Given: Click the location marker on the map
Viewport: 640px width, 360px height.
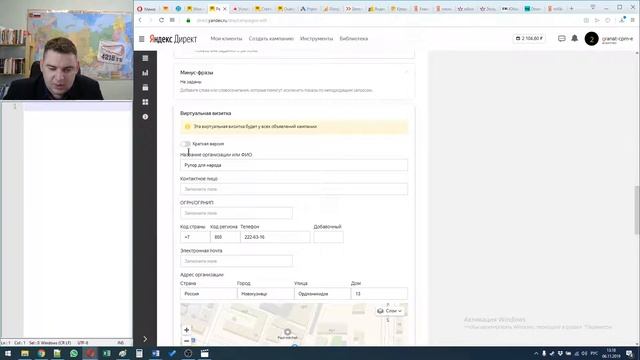Looking at the screenshot, I should 287,332.
